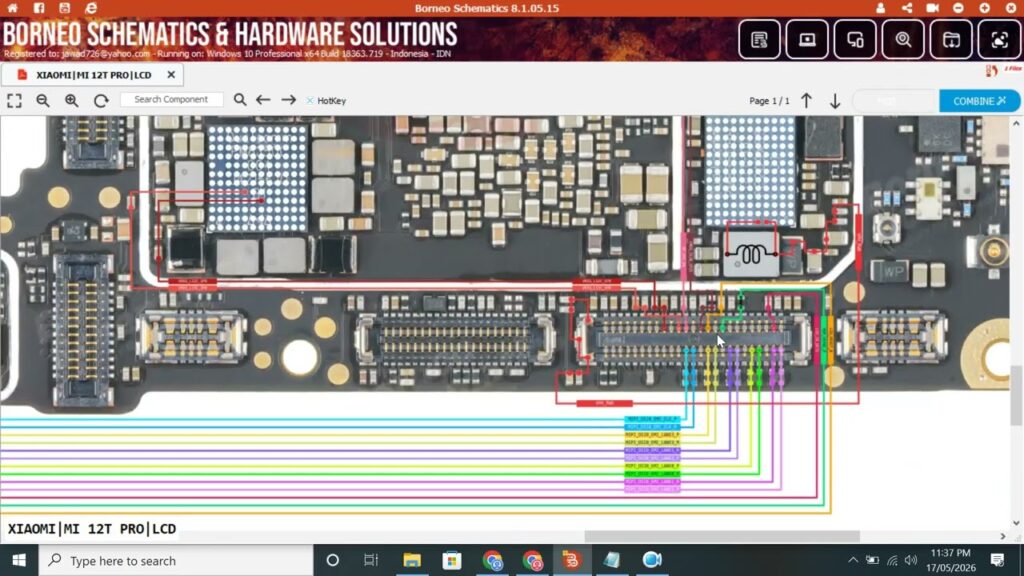This screenshot has height=576, width=1024.
Task: Toggle fullscreen view icon
Action: click(14, 101)
